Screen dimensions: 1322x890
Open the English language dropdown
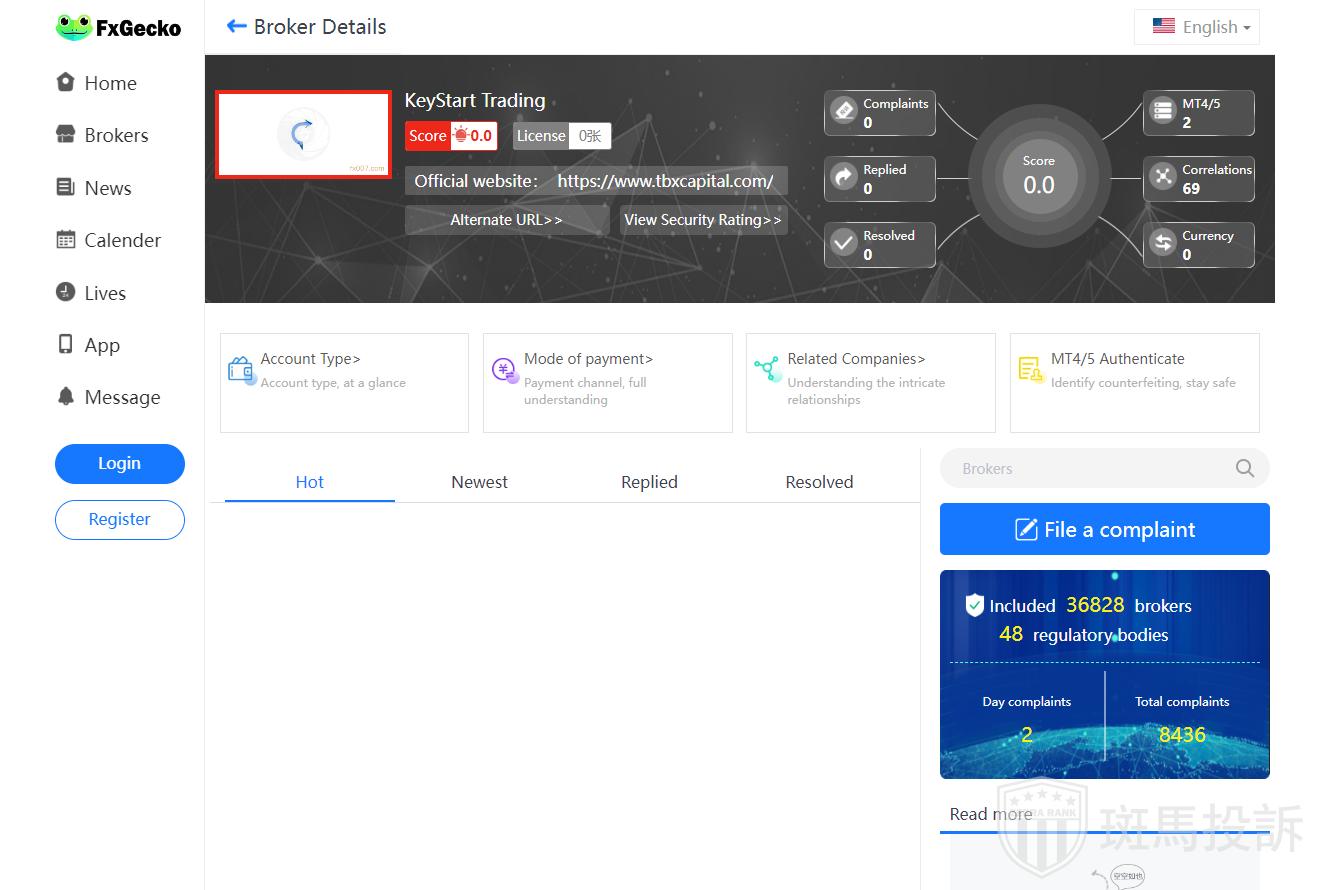click(1197, 27)
